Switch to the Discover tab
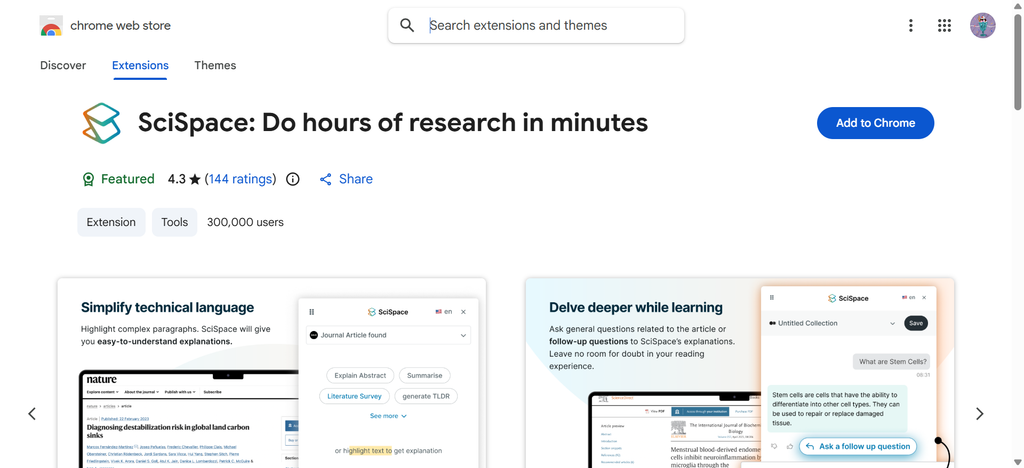This screenshot has height=468, width=1024. click(x=63, y=65)
